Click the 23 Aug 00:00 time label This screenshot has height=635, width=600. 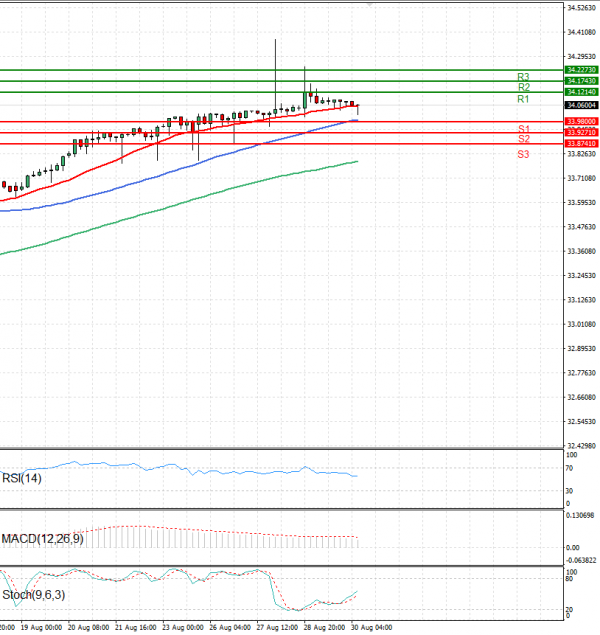pyautogui.click(x=183, y=627)
